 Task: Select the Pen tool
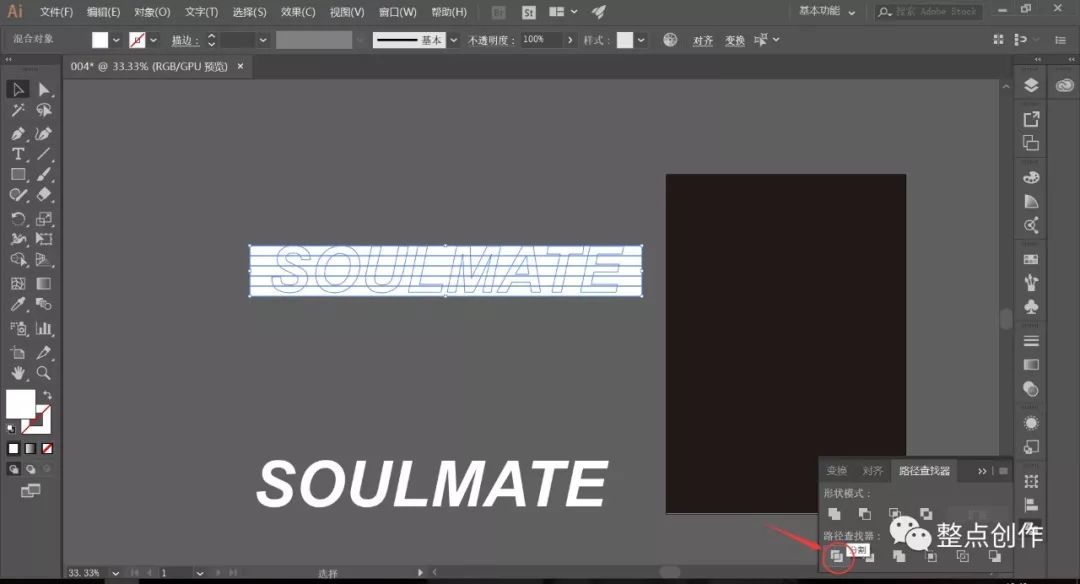tap(18, 133)
